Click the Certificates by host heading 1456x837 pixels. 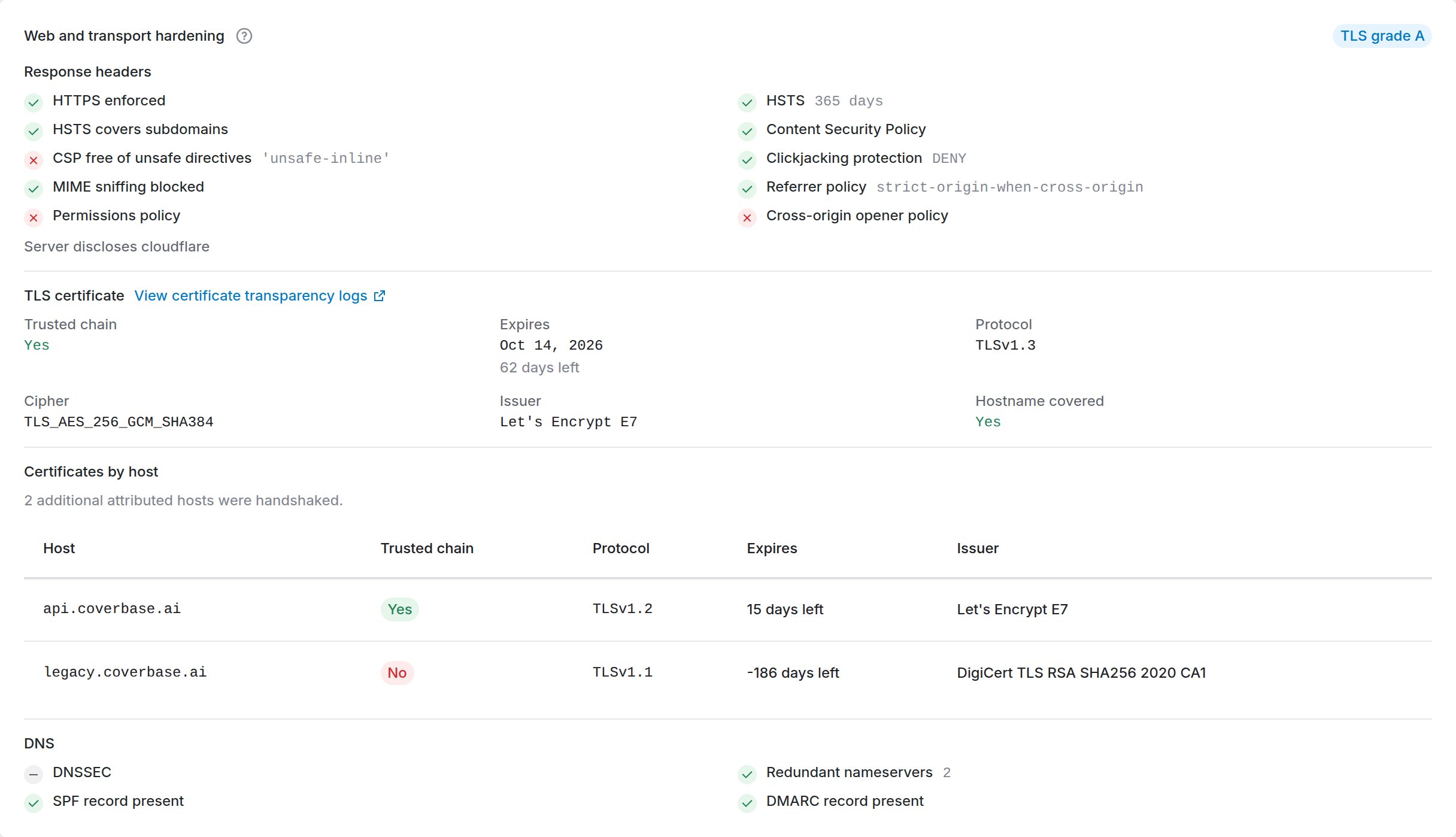pyautogui.click(x=91, y=472)
